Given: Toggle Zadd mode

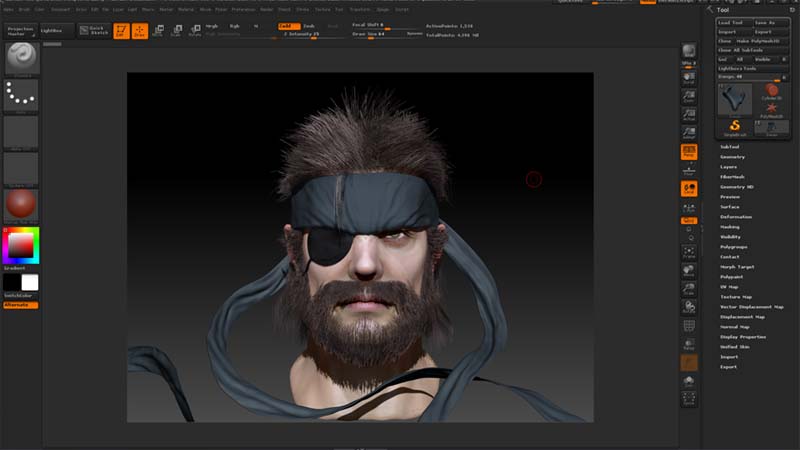Looking at the screenshot, I should pos(289,26).
